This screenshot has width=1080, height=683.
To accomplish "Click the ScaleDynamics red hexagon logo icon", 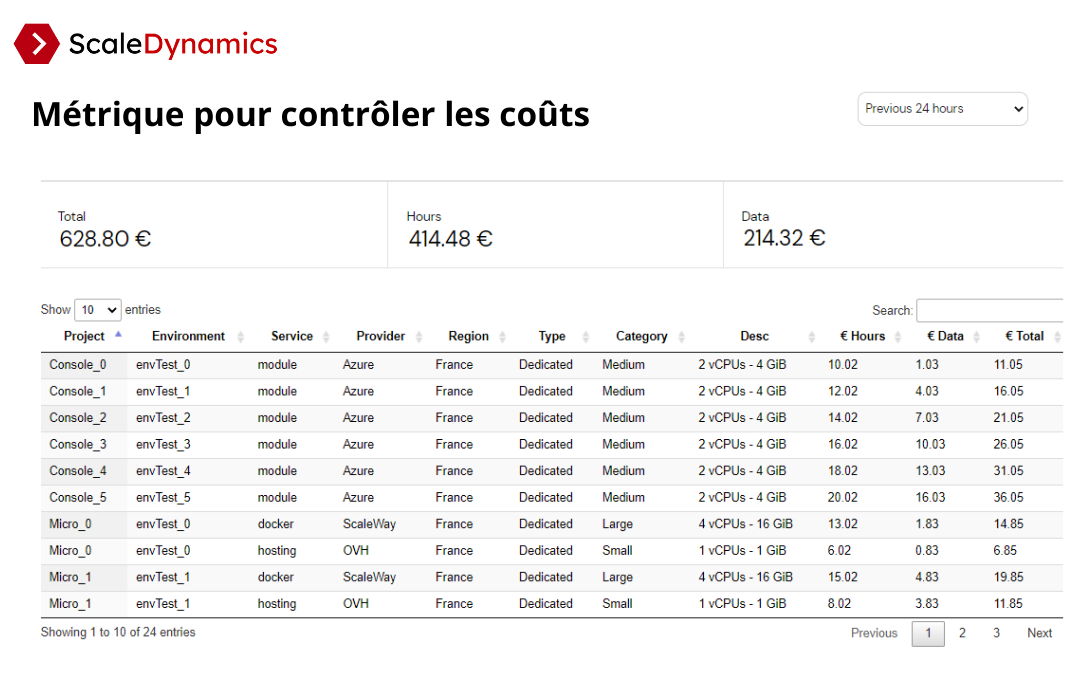I will (37, 44).
